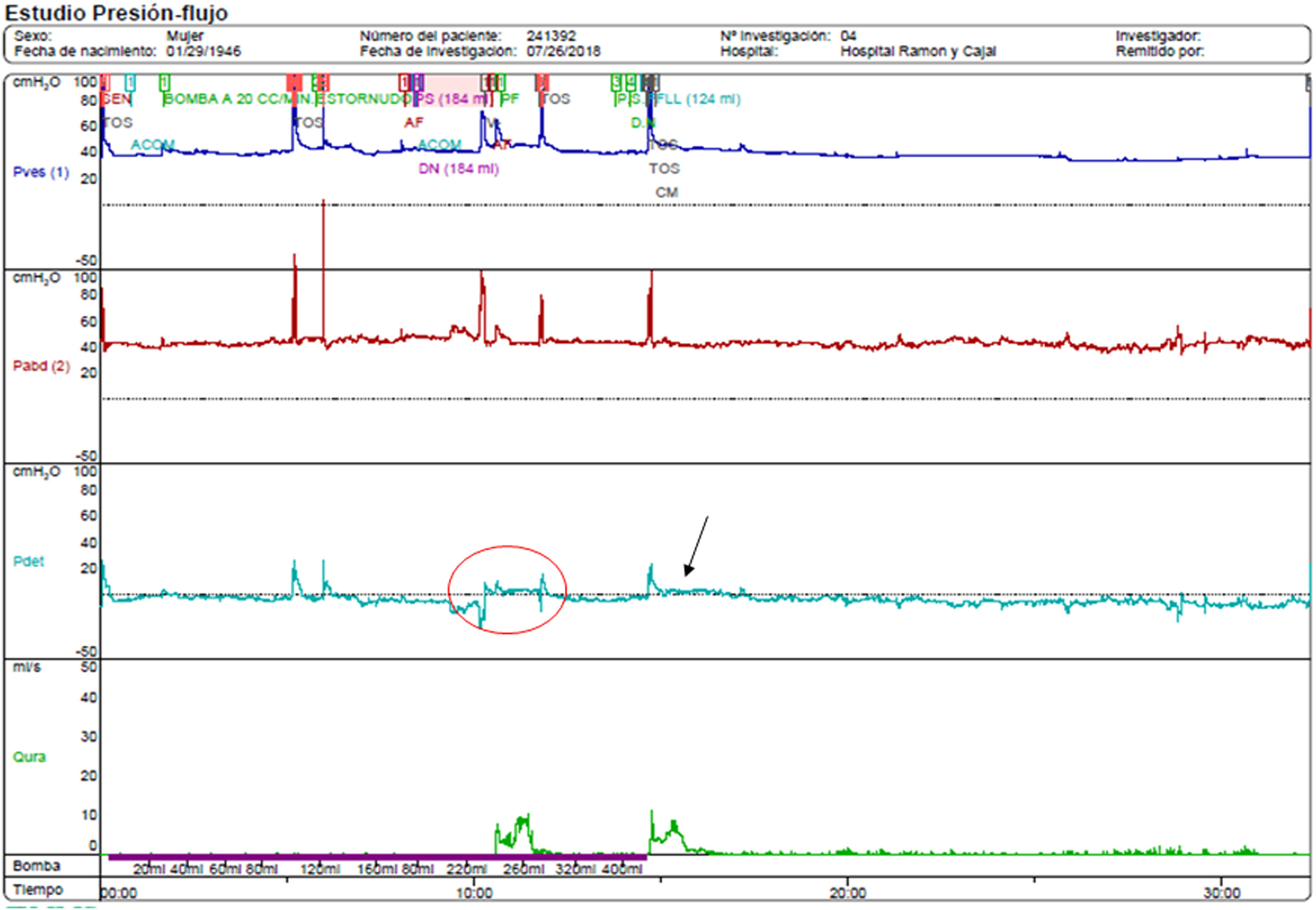Click the green PF event marker flag
The image size is (1316, 910).
[501, 83]
